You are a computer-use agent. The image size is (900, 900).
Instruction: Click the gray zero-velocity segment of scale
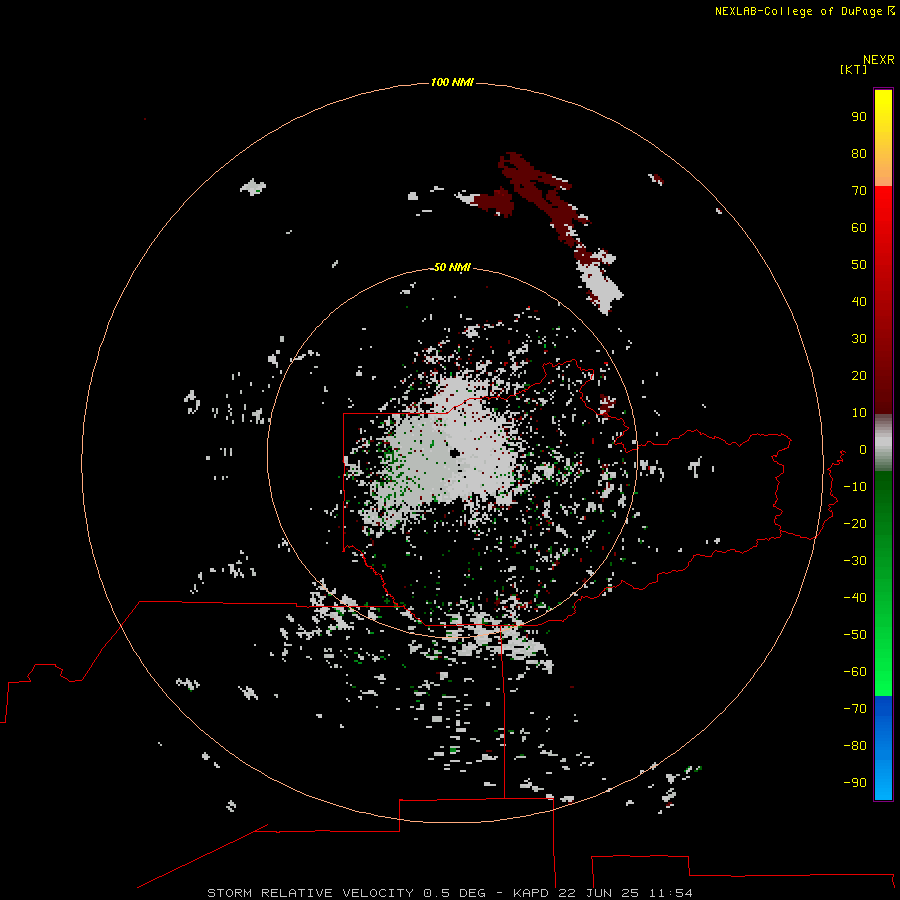883,443
